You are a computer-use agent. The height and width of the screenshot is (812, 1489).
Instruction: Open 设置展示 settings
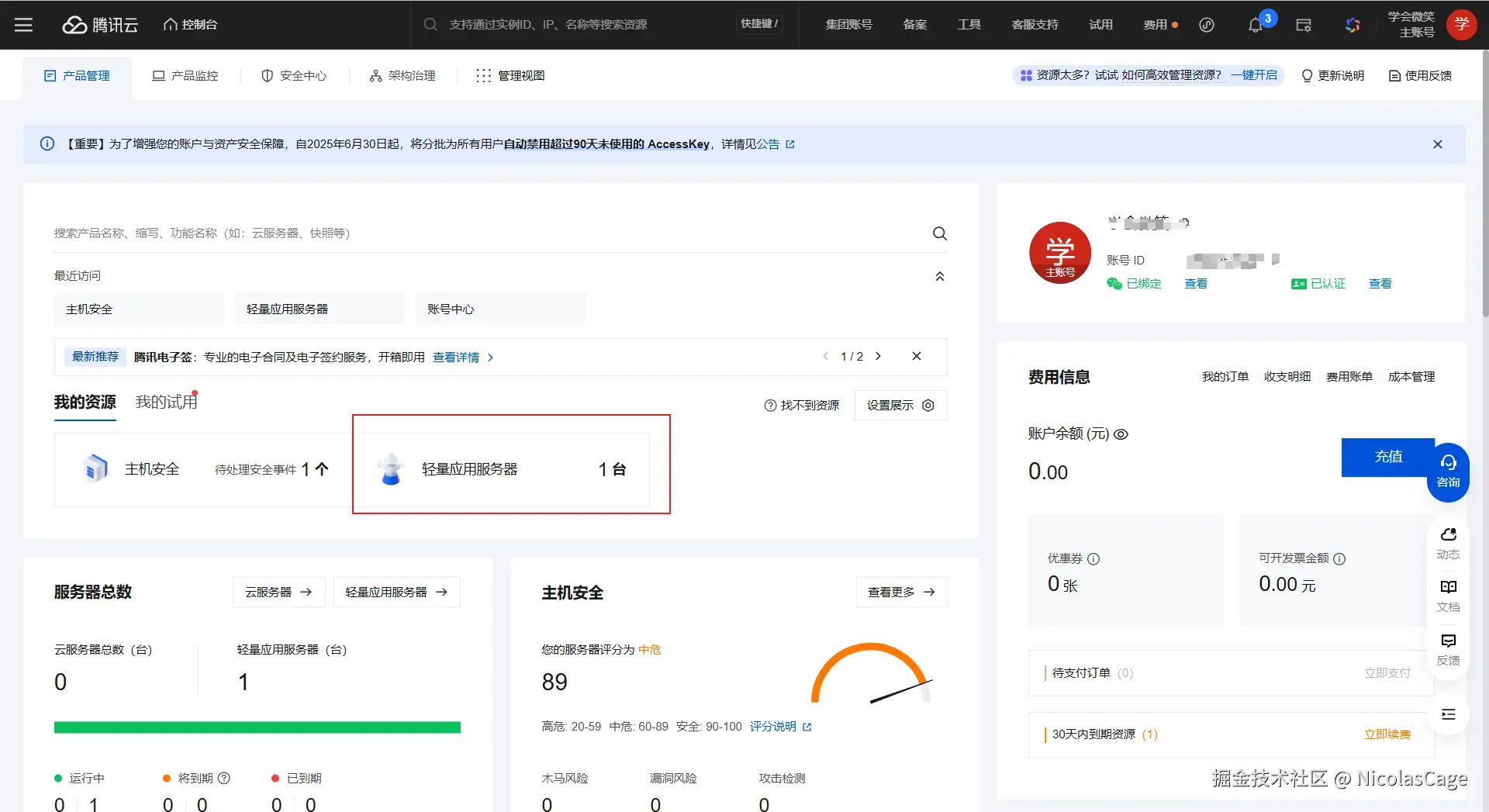(900, 406)
